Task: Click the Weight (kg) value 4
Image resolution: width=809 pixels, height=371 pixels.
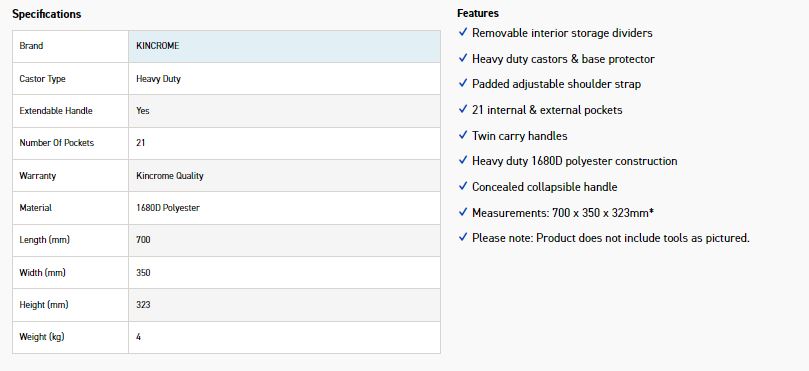Action: coord(138,337)
